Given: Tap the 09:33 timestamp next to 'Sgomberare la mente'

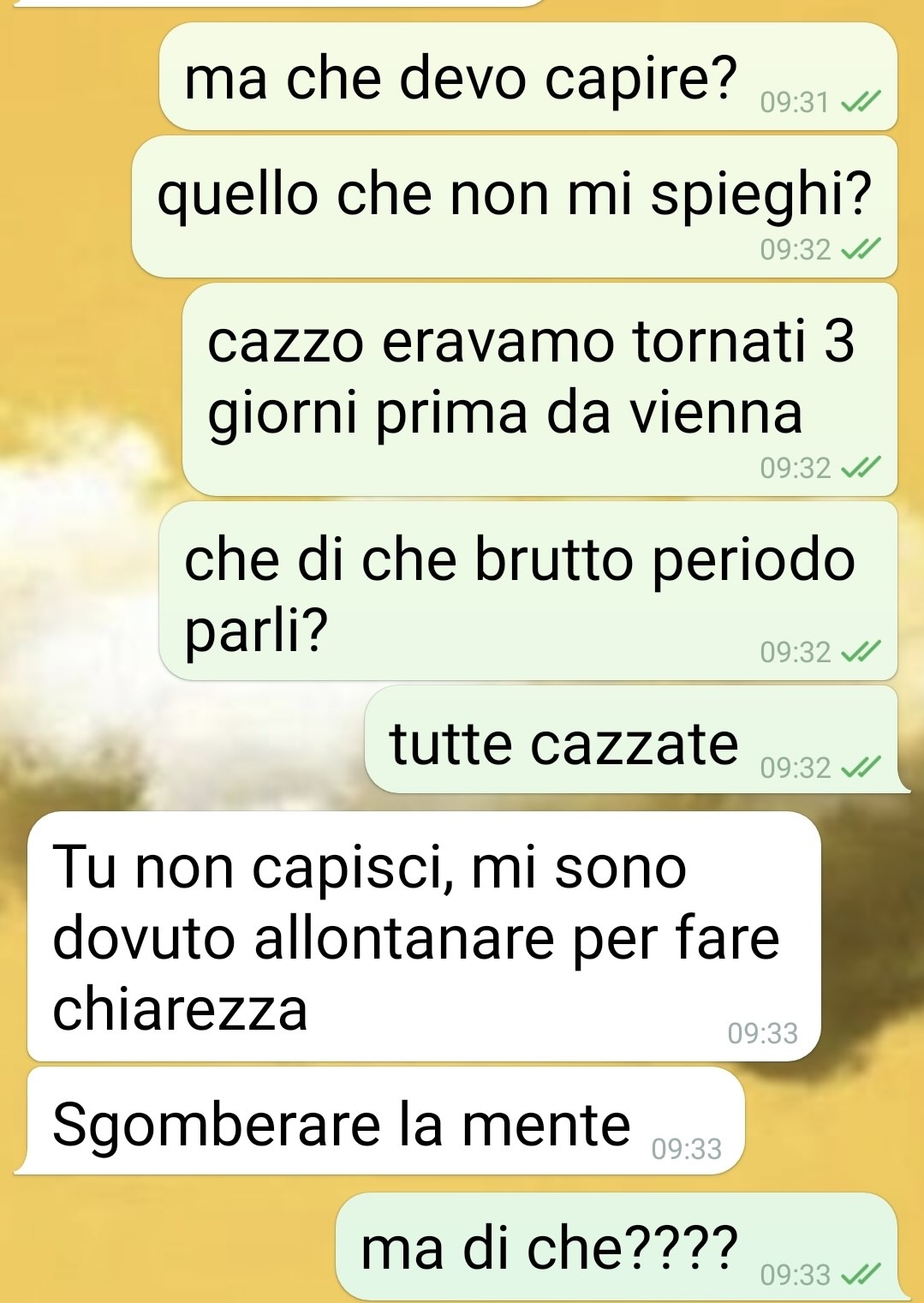Looking at the screenshot, I should pos(687,1149).
